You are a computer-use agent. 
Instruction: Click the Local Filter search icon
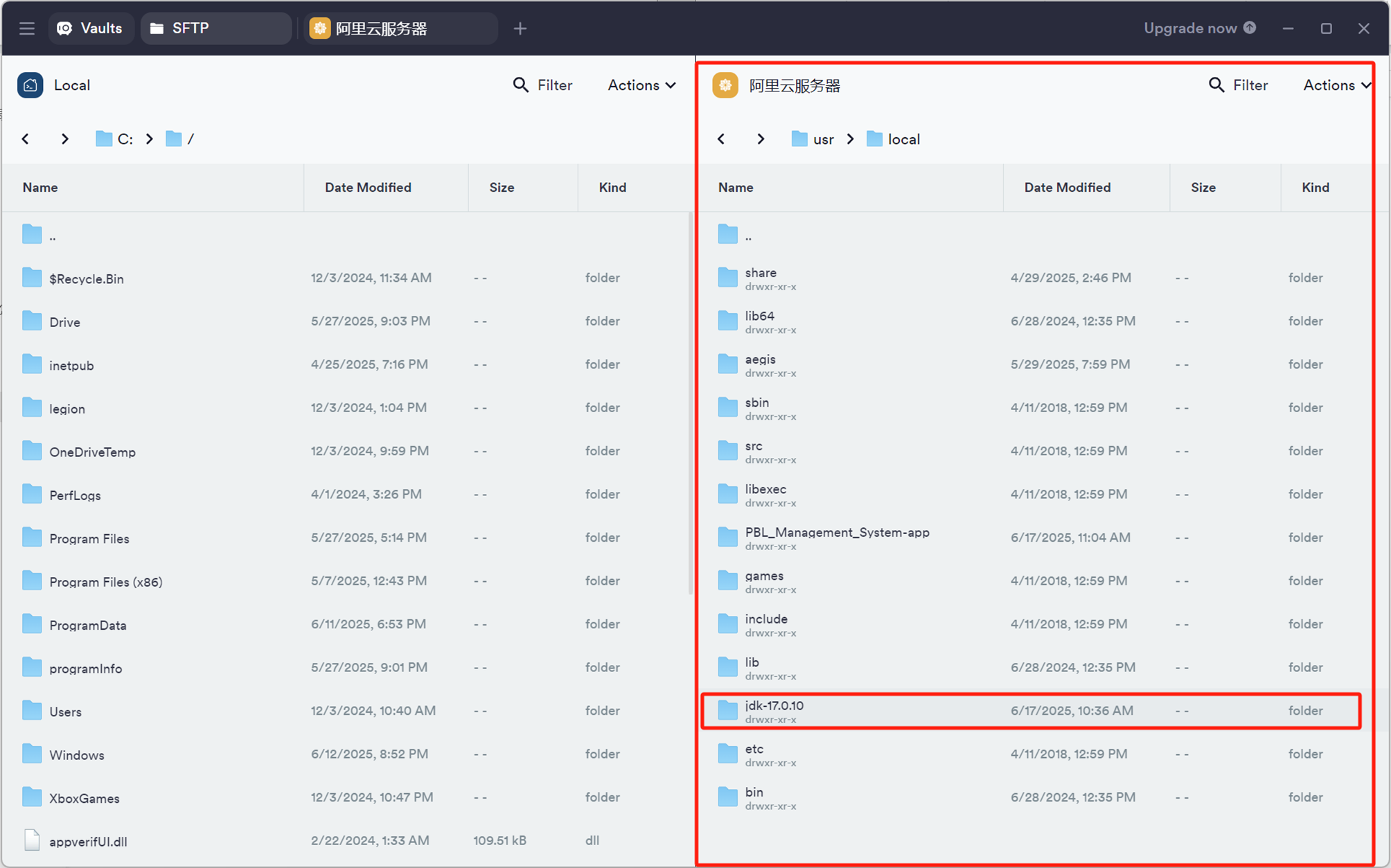[520, 85]
